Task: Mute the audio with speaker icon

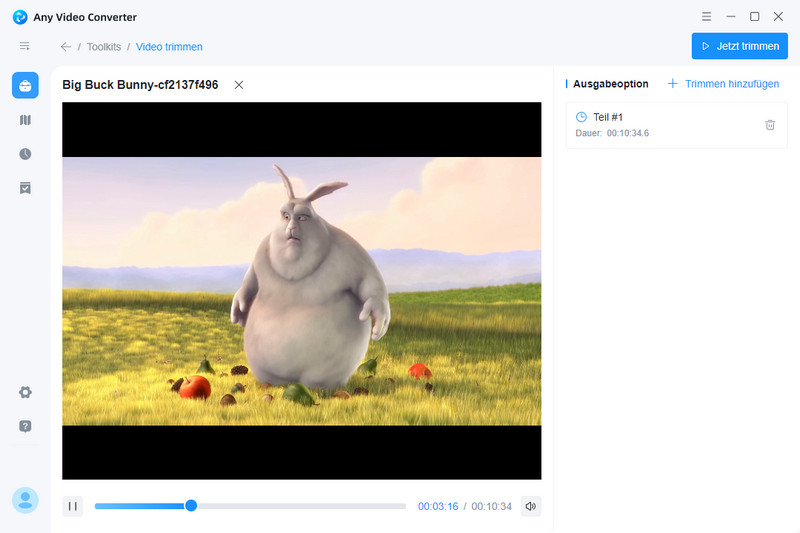Action: pos(531,506)
